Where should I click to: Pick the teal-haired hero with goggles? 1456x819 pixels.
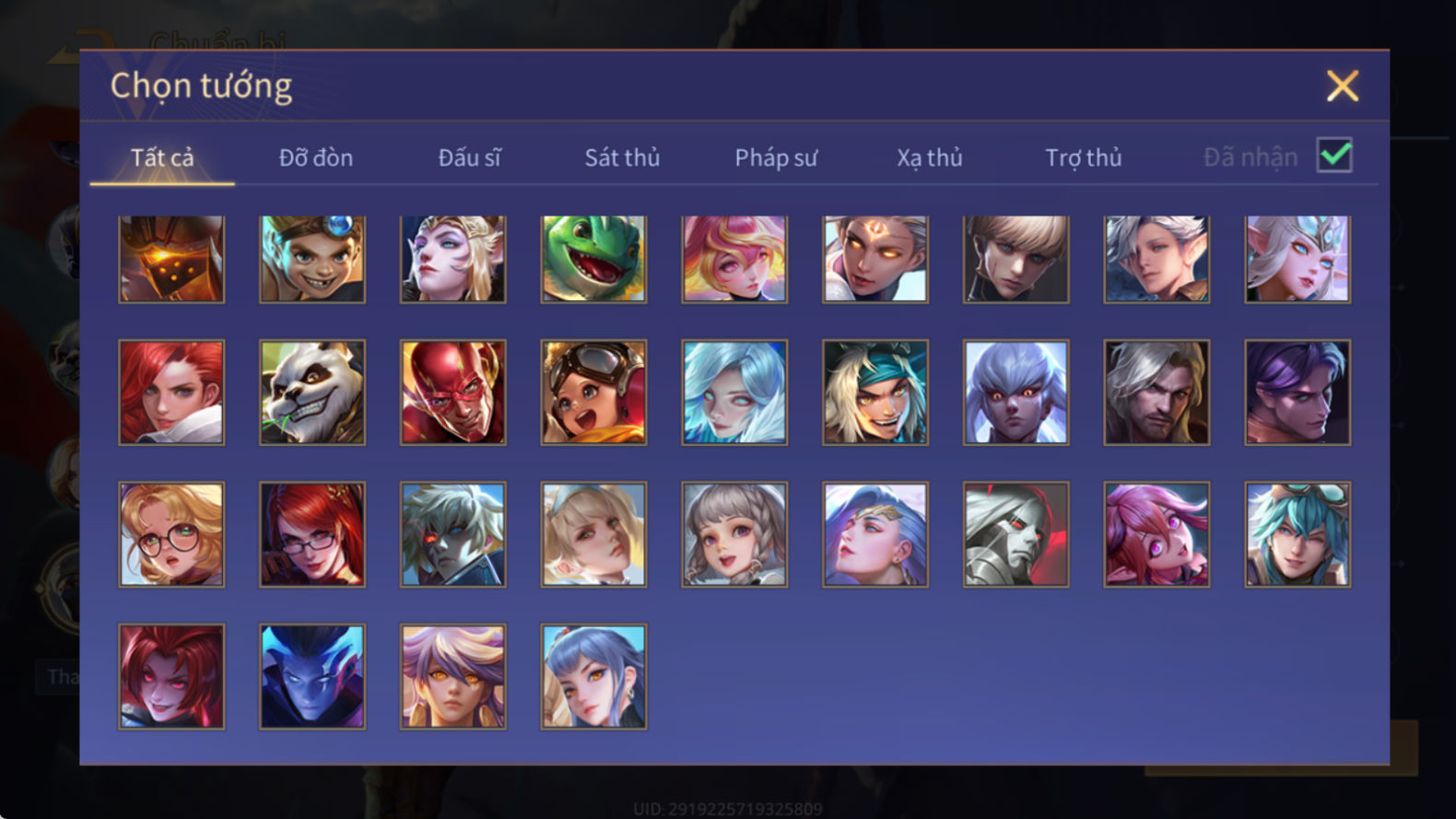click(1297, 534)
